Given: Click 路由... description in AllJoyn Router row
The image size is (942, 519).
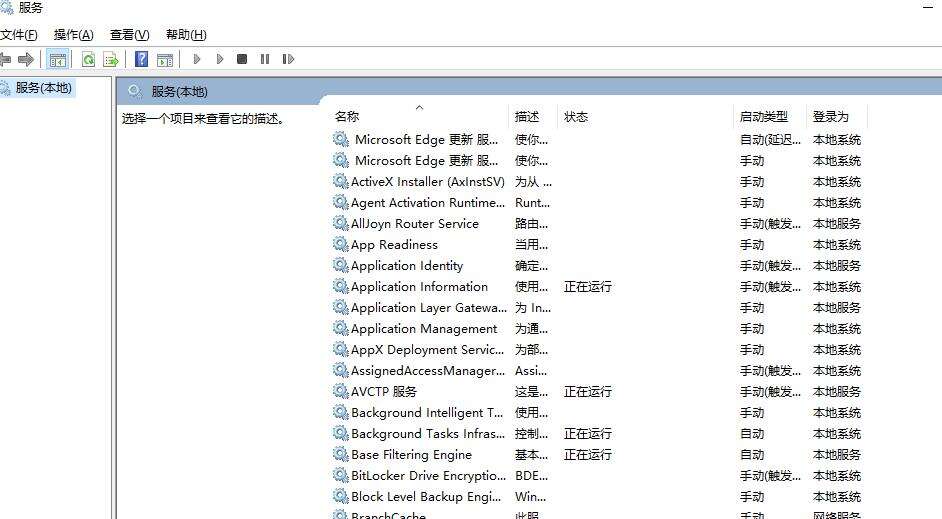Looking at the screenshot, I should (x=531, y=223).
